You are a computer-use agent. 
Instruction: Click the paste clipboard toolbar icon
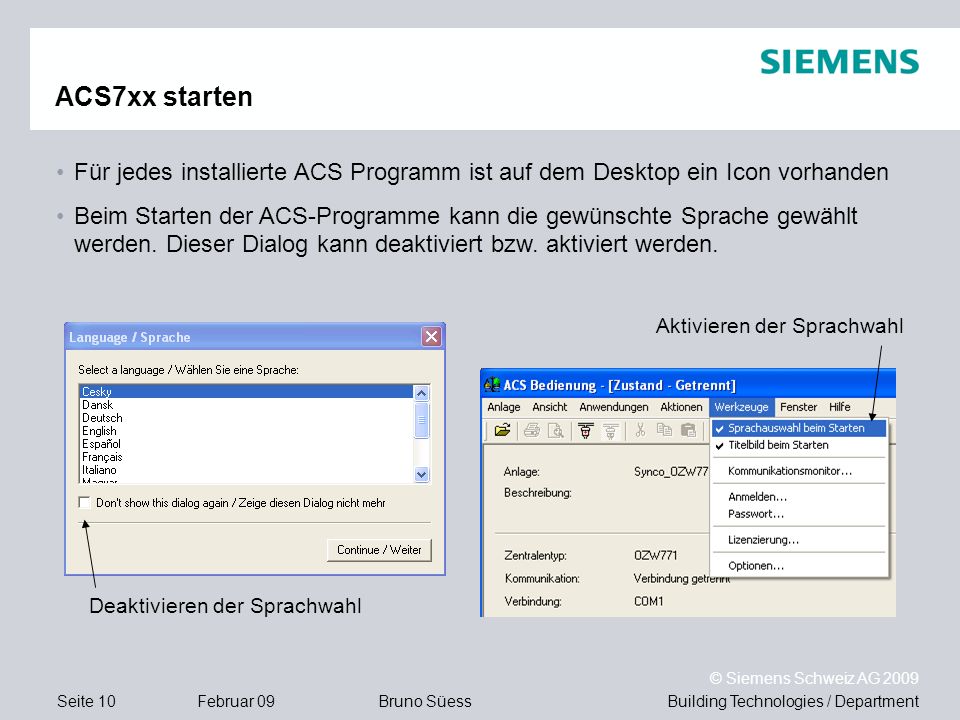pyautogui.click(x=689, y=430)
